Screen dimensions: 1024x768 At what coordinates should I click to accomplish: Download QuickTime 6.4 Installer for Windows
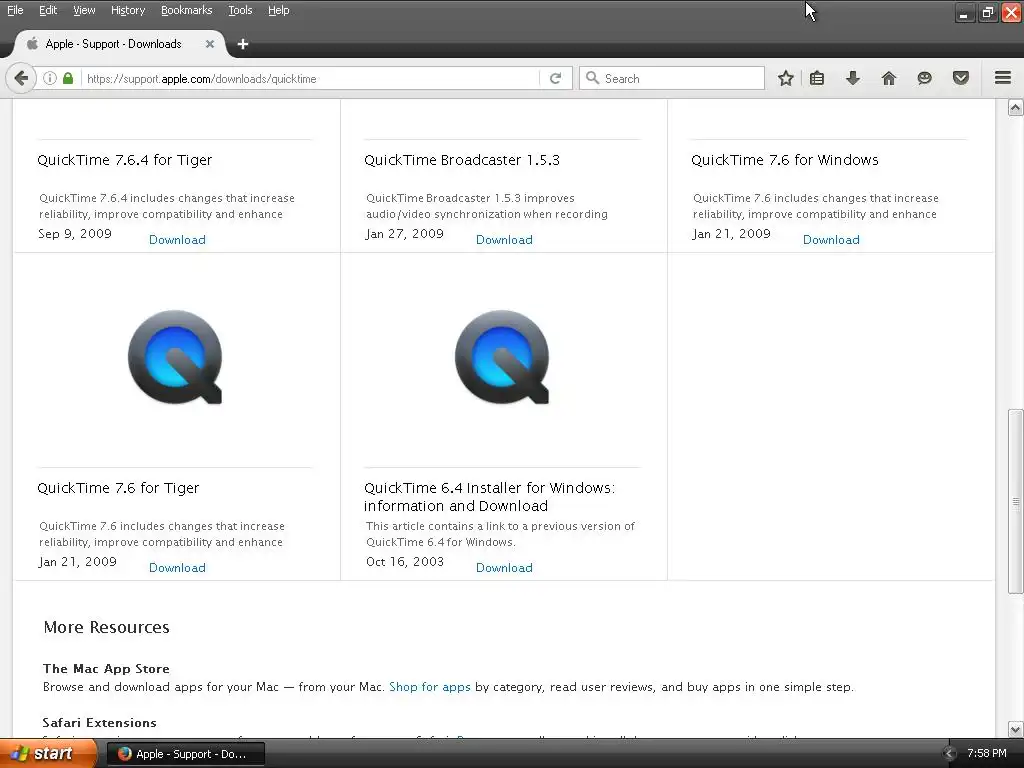coord(504,568)
